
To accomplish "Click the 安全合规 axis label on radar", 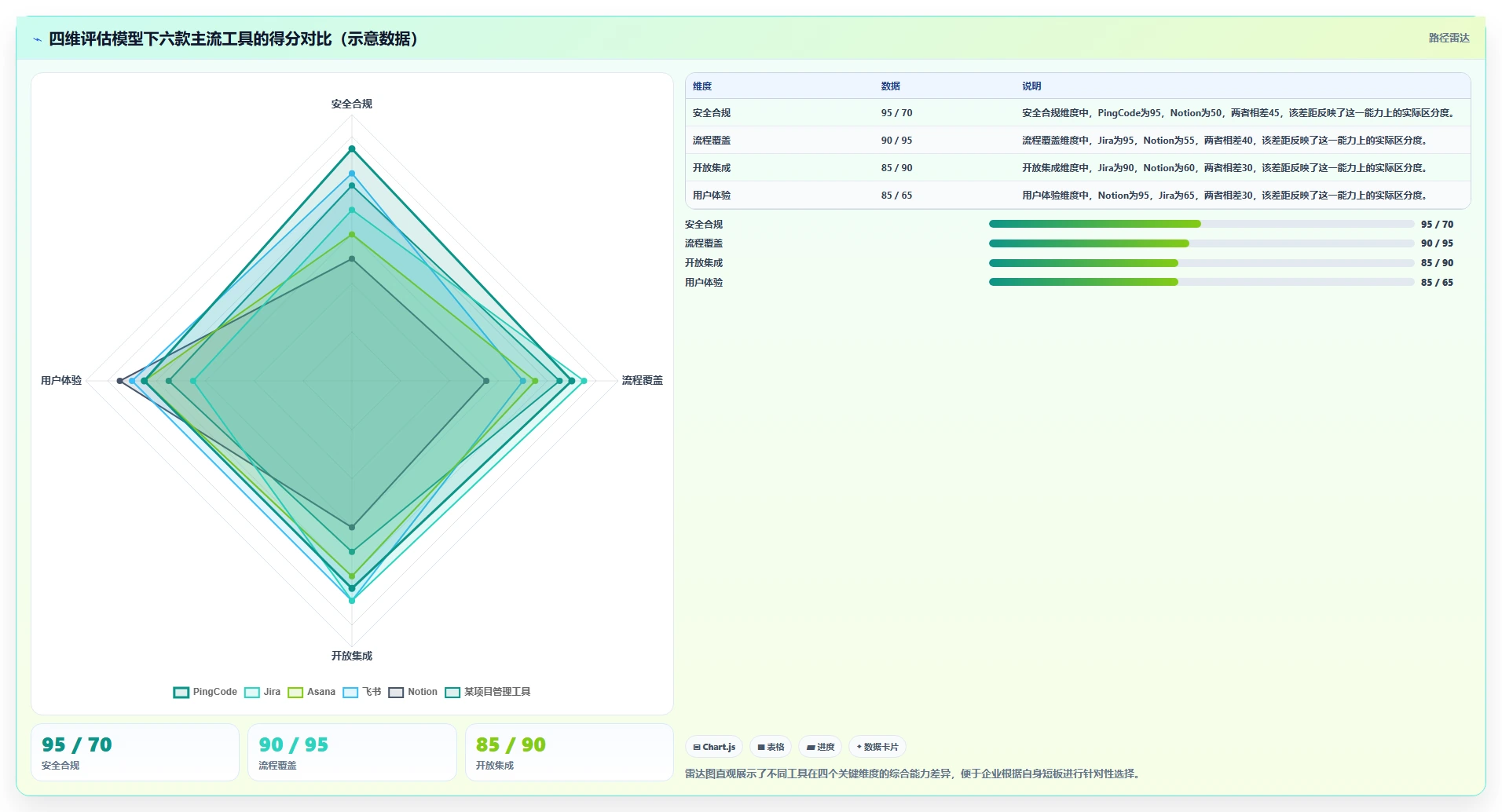I will tap(352, 104).
